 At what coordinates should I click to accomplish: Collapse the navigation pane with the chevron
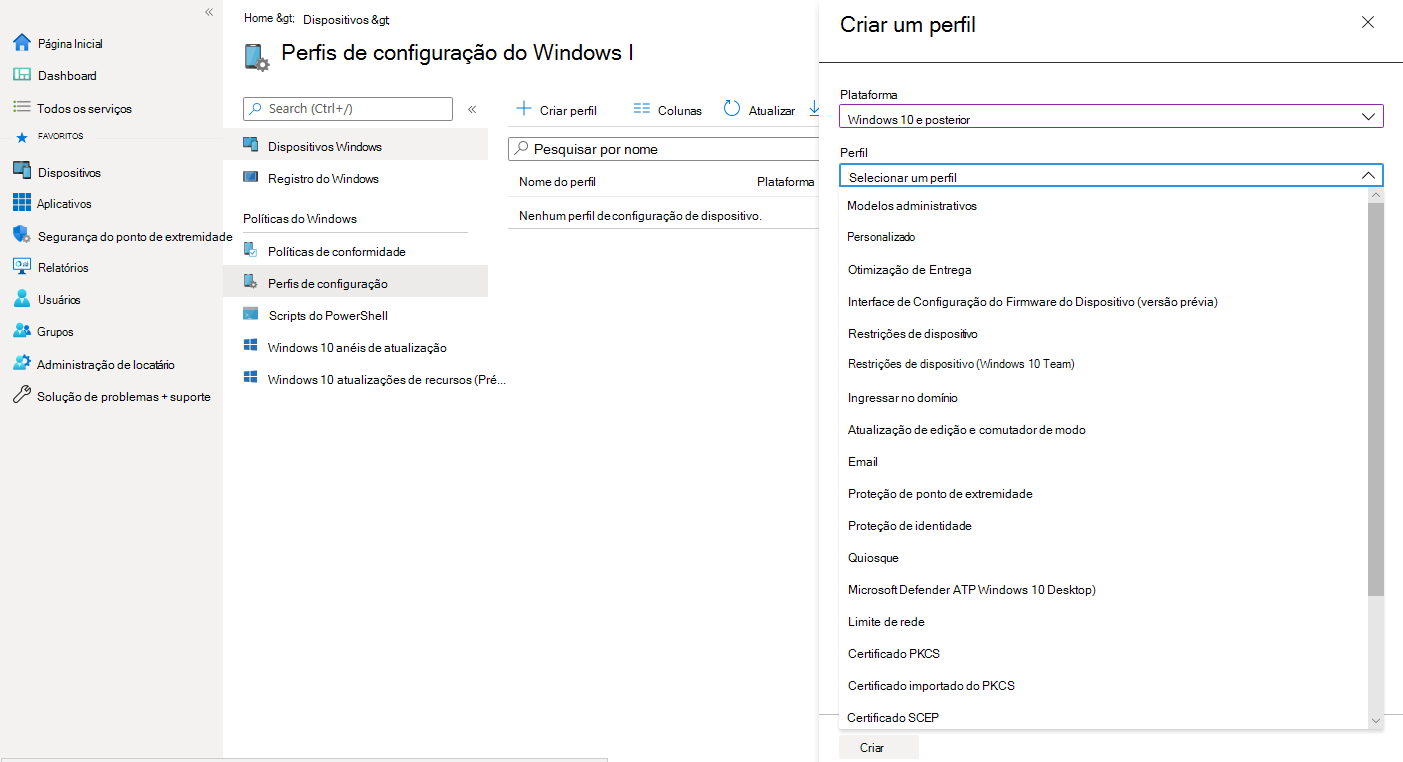point(209,12)
